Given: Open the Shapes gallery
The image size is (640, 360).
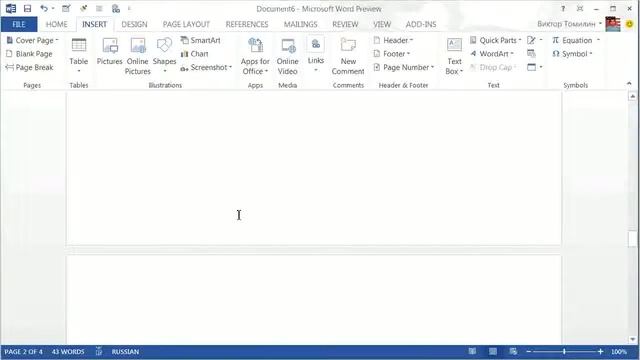Looking at the screenshot, I should coord(164,56).
